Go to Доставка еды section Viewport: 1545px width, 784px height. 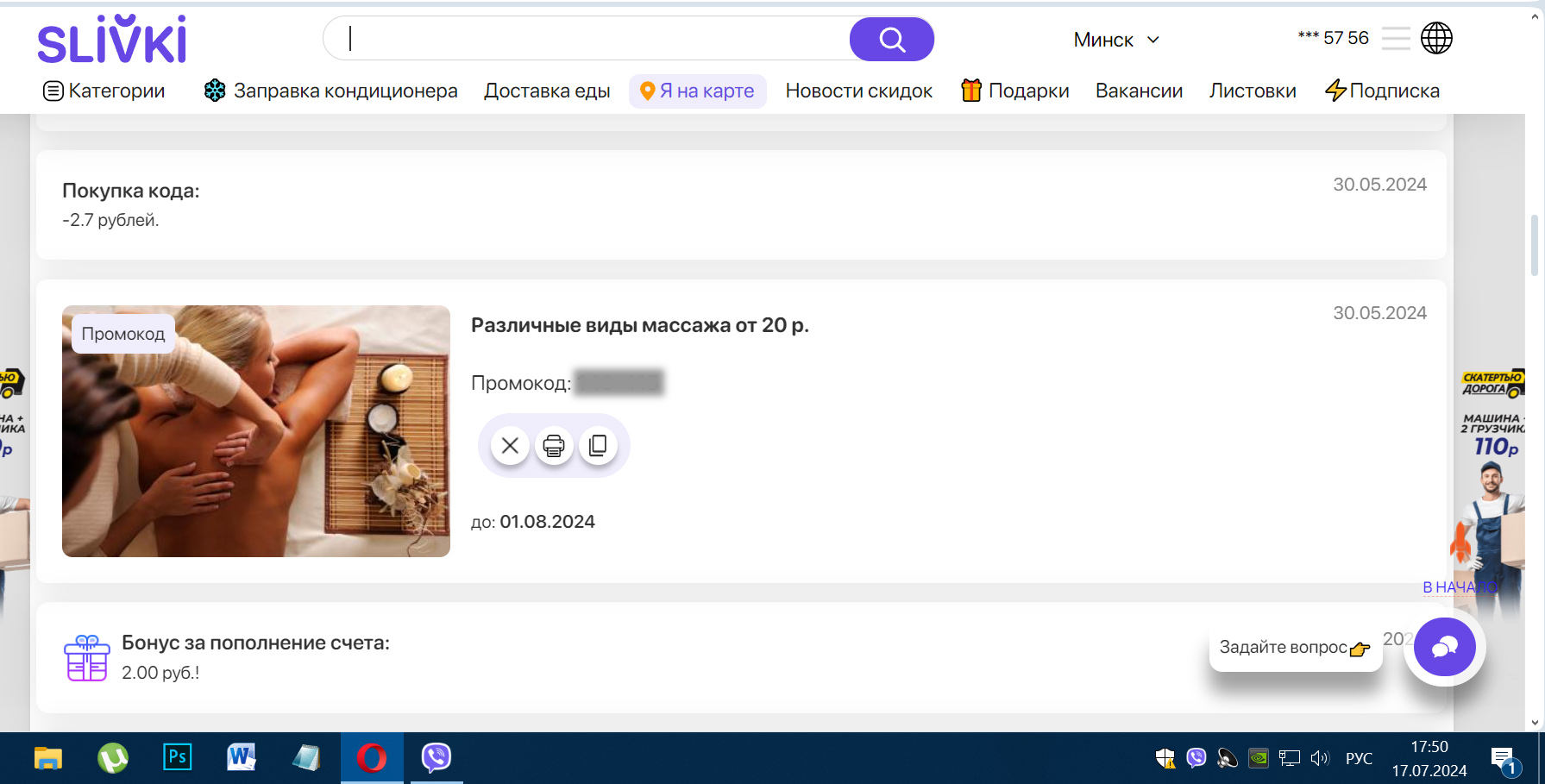click(x=547, y=91)
